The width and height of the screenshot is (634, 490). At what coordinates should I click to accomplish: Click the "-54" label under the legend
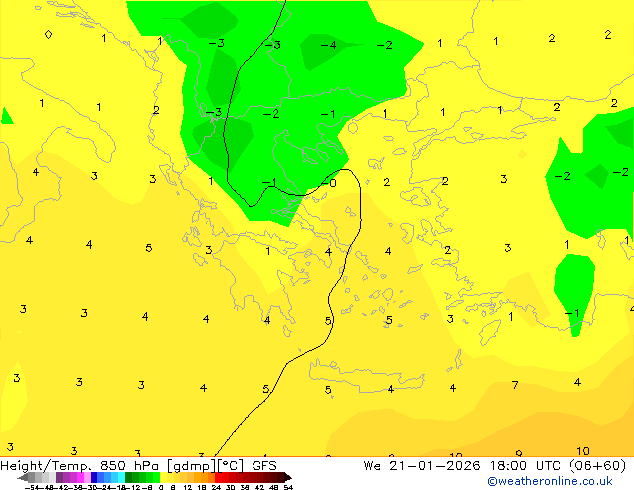point(32,487)
